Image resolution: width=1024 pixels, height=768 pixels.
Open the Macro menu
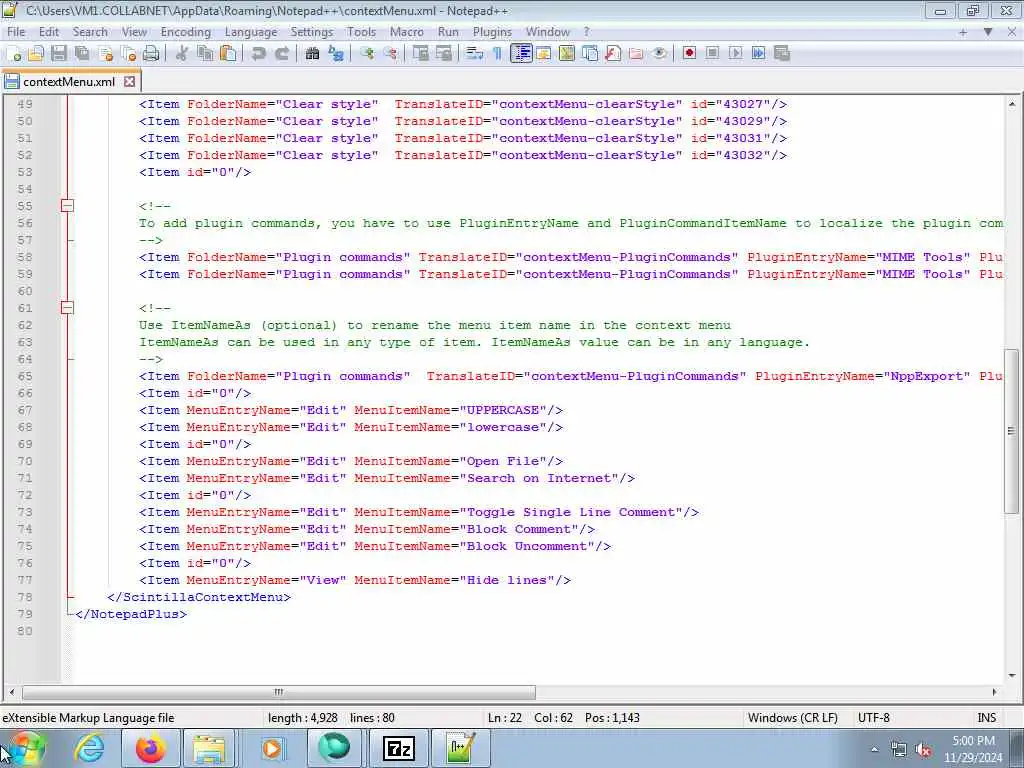[406, 32]
